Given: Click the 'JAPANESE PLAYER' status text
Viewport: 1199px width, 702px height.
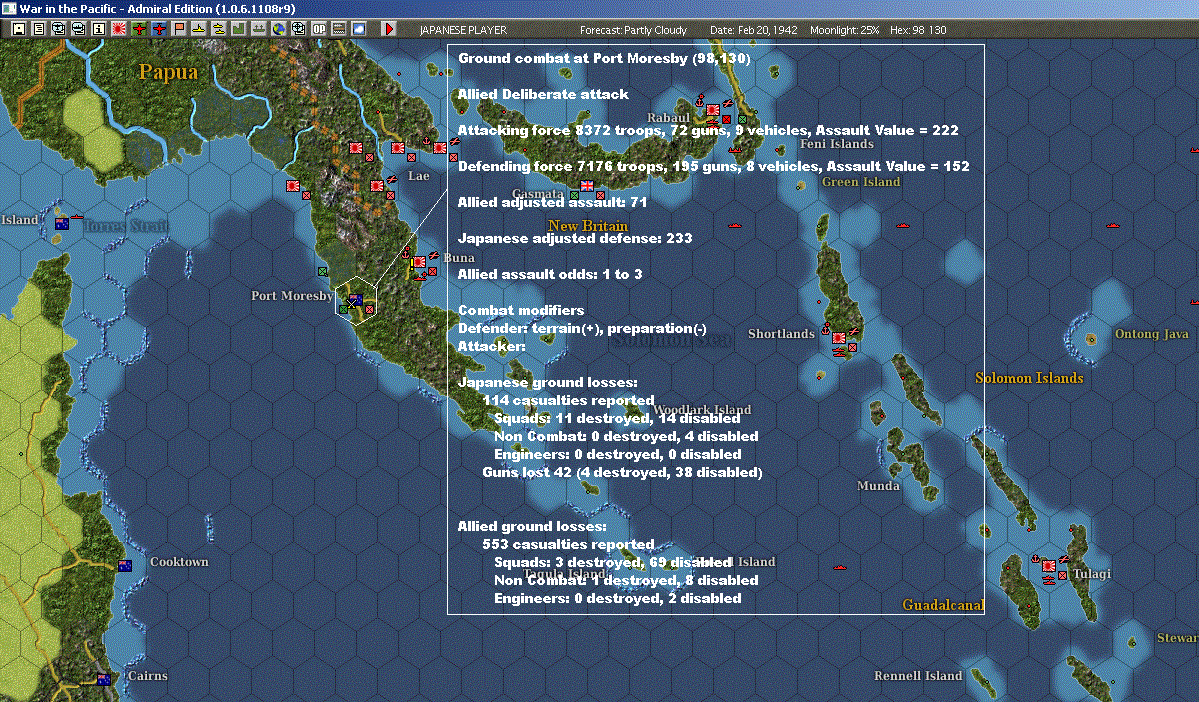Looking at the screenshot, I should point(463,30).
